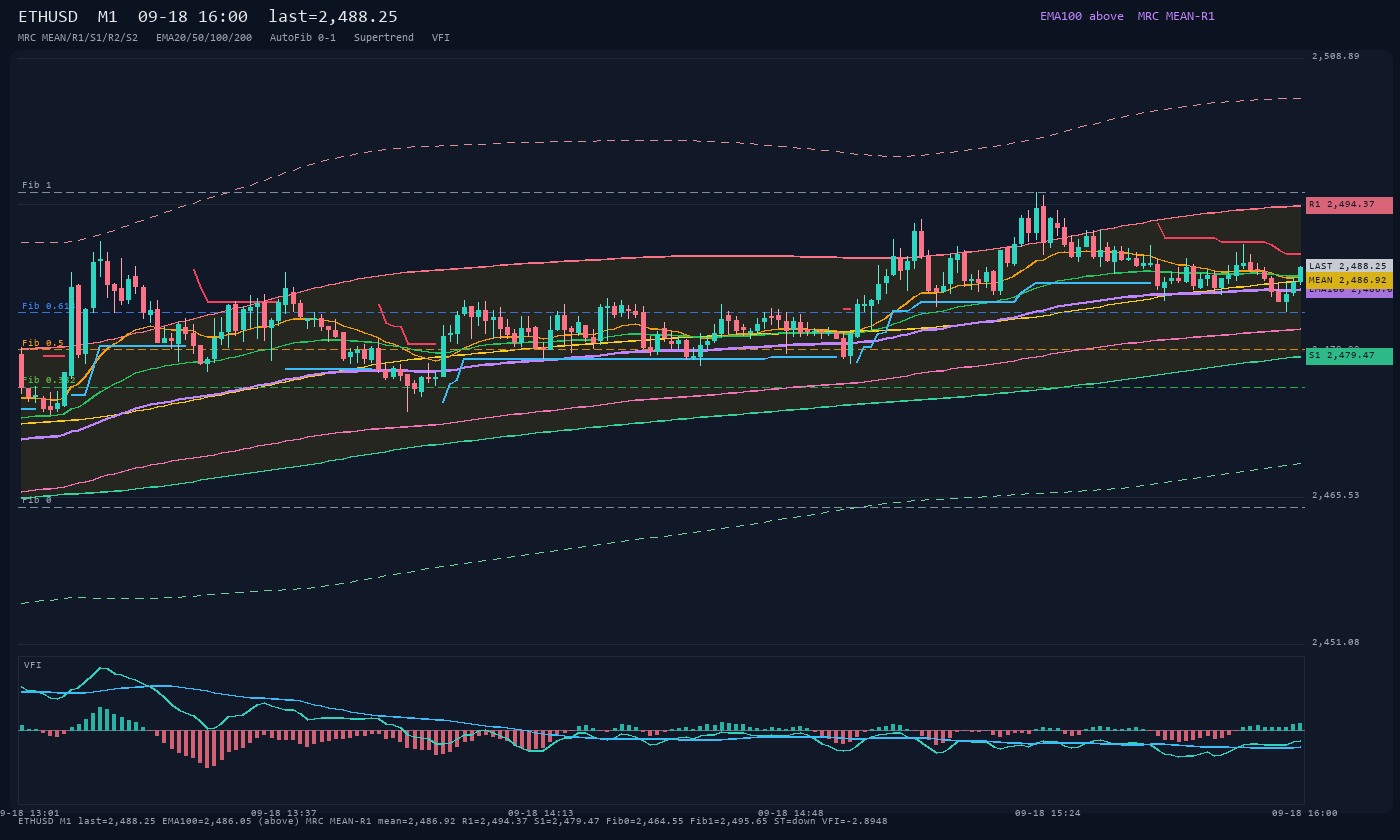Click the M1 timeframe label in the title
Viewport: 1400px width, 840px height.
[x=108, y=17]
